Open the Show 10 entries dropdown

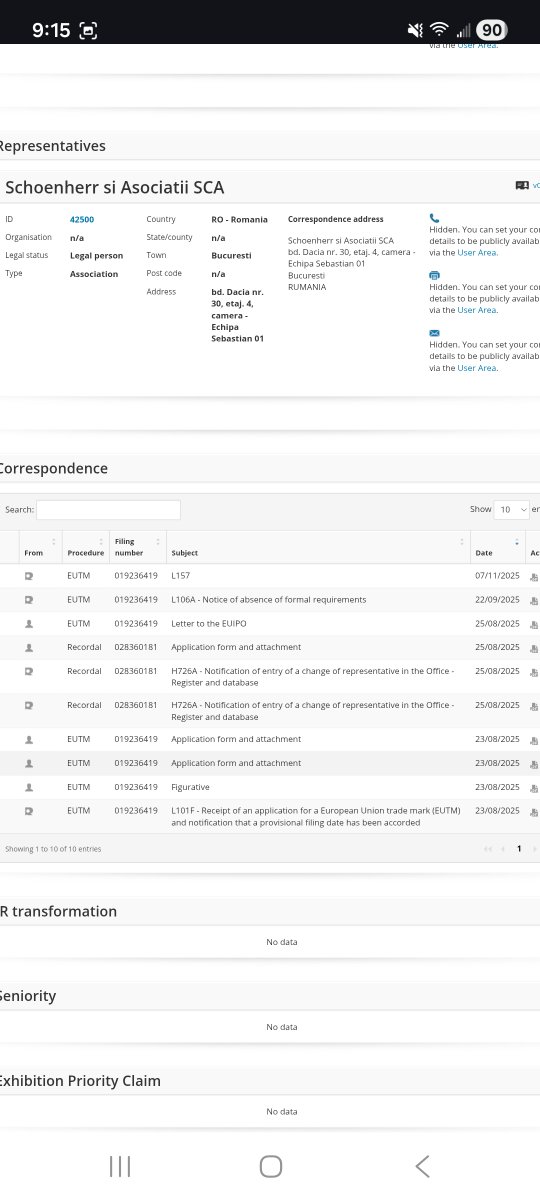click(x=511, y=509)
